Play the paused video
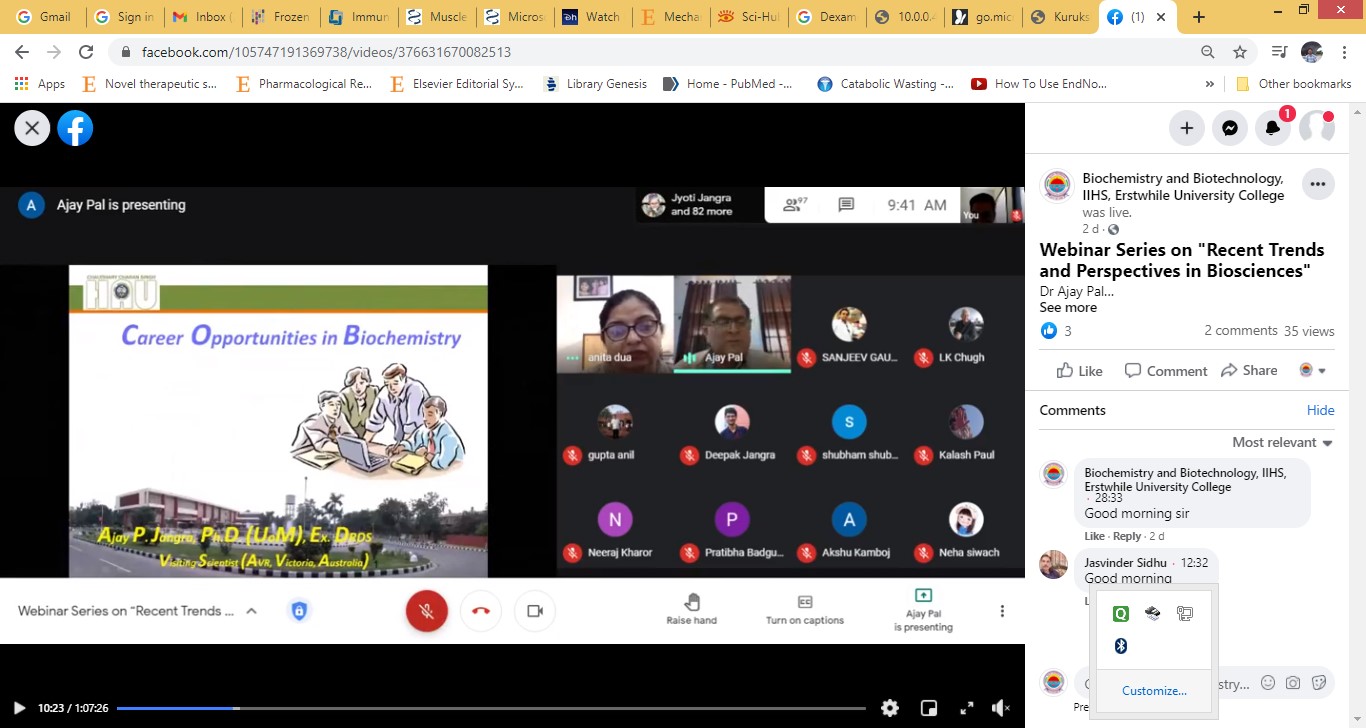Viewport: 1366px width, 728px height. 19,708
